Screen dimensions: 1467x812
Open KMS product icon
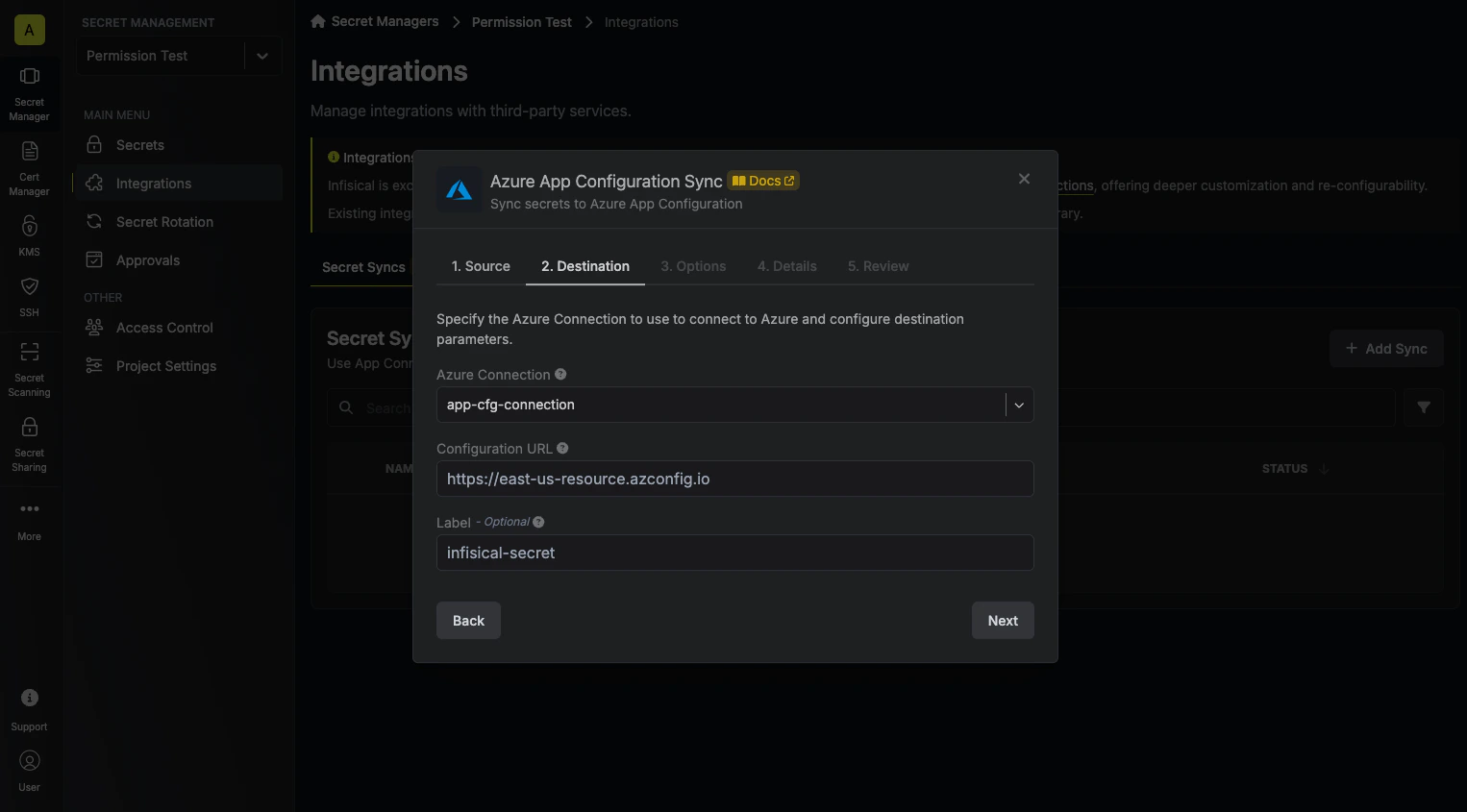(30, 235)
